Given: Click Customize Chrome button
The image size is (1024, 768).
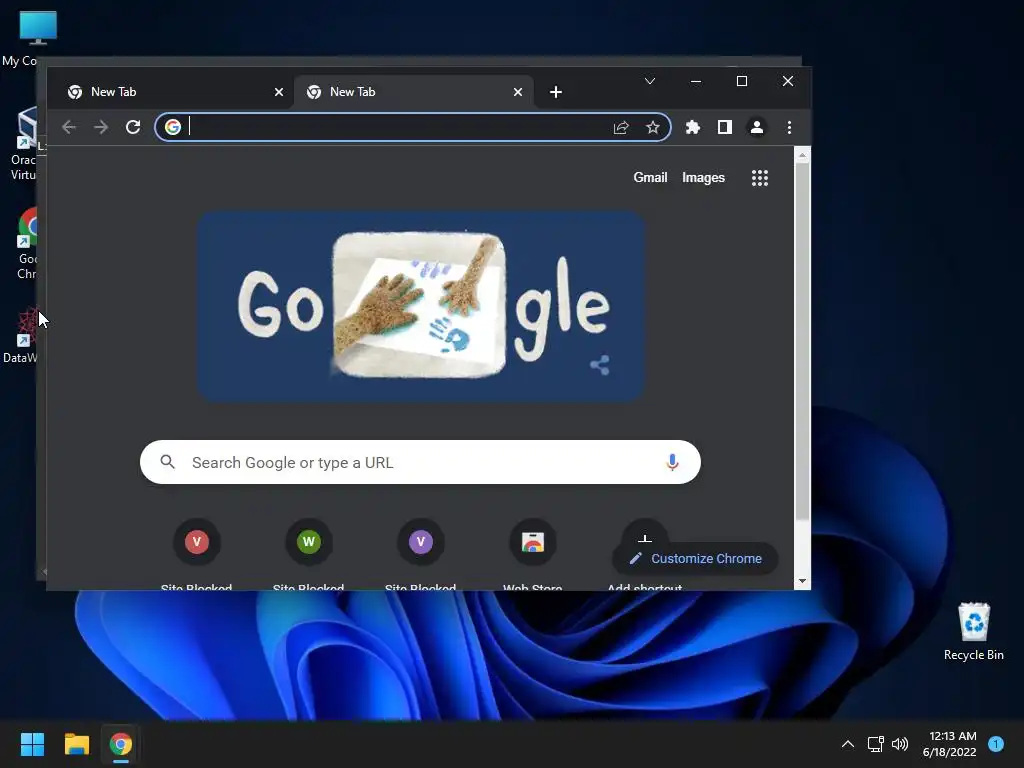Looking at the screenshot, I should pyautogui.click(x=696, y=558).
